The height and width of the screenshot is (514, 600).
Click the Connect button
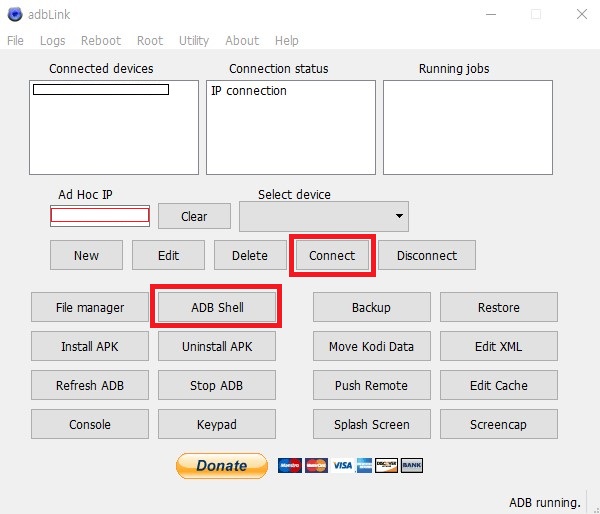332,255
